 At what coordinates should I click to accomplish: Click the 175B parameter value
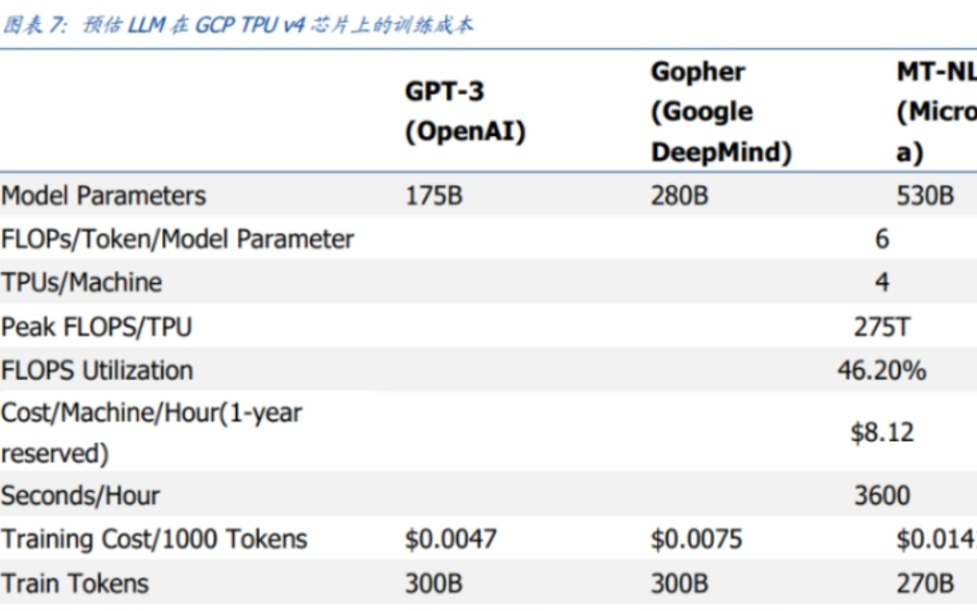(434, 195)
